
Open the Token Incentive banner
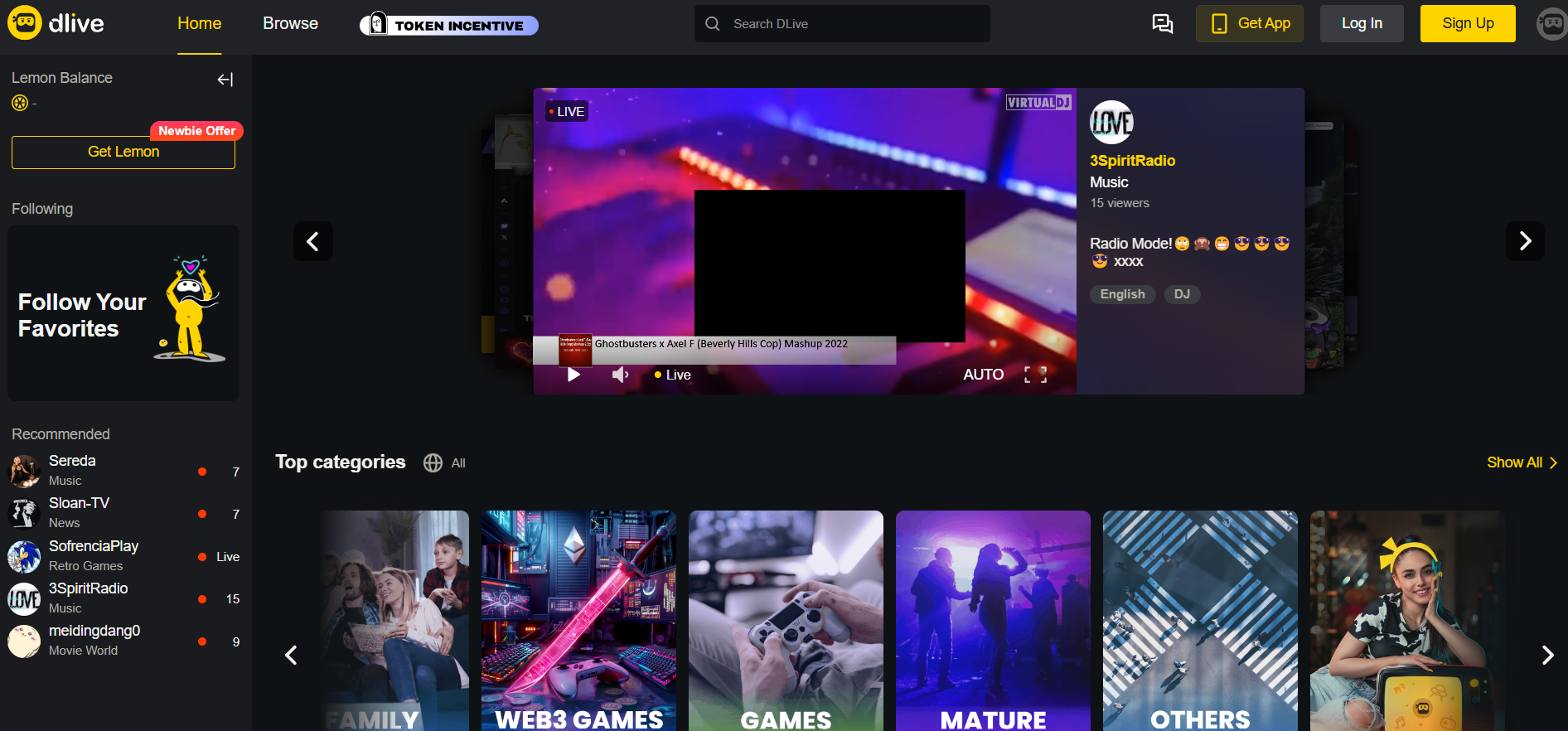coord(448,24)
